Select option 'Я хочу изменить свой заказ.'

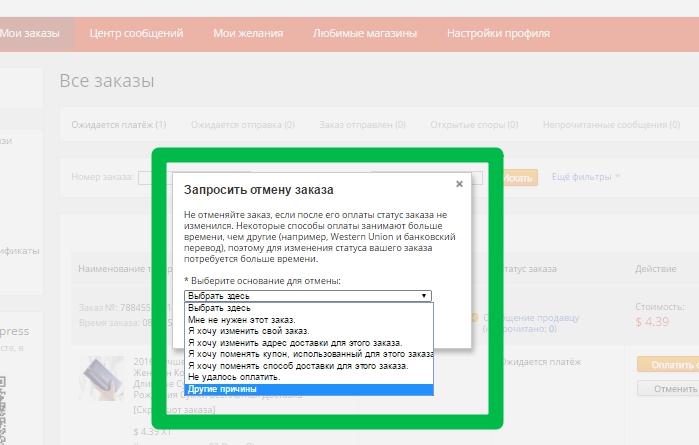308,331
